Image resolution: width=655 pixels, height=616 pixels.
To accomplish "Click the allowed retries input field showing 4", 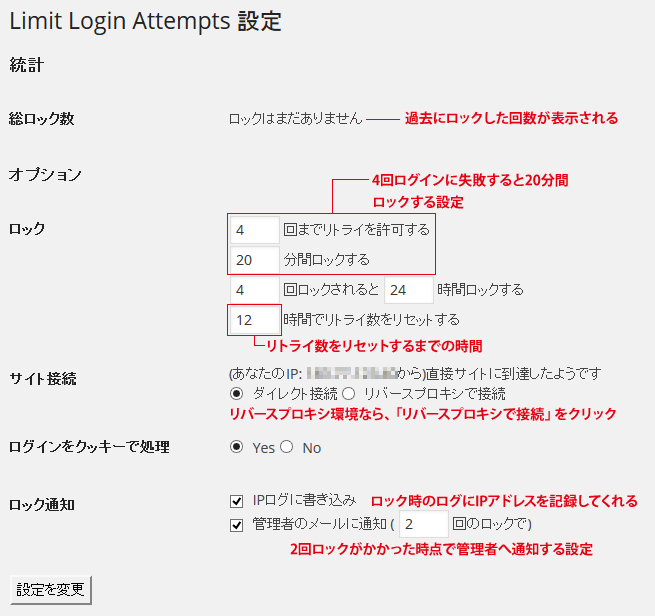I will pyautogui.click(x=254, y=230).
